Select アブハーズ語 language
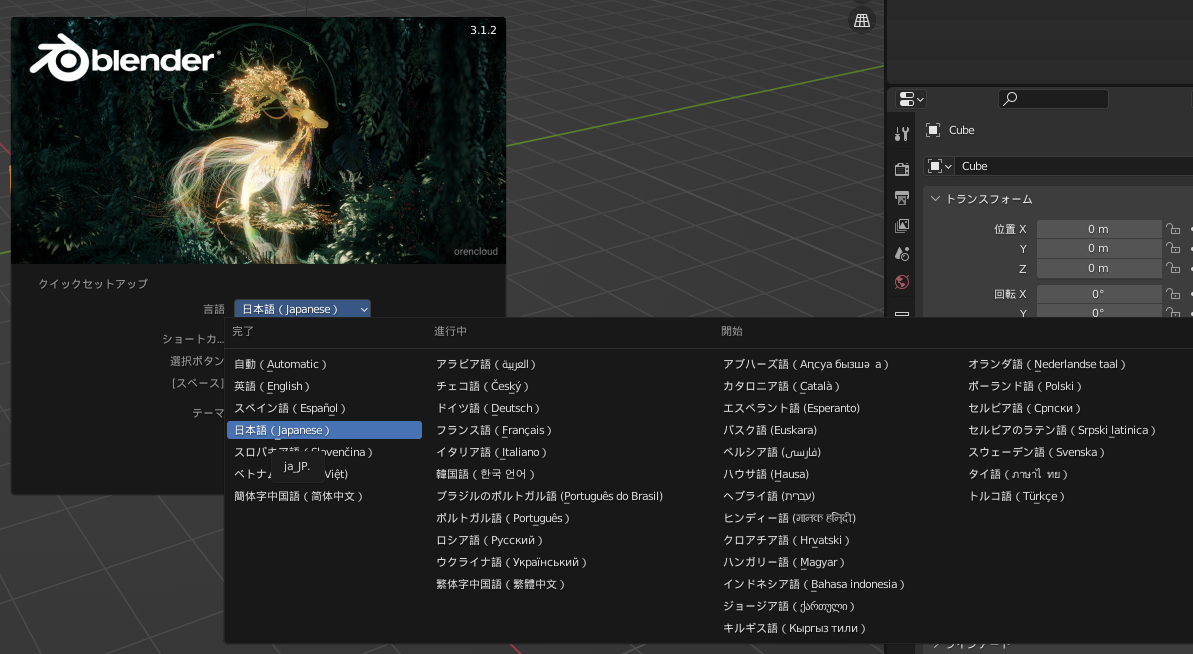Image resolution: width=1193 pixels, height=654 pixels. coord(806,364)
